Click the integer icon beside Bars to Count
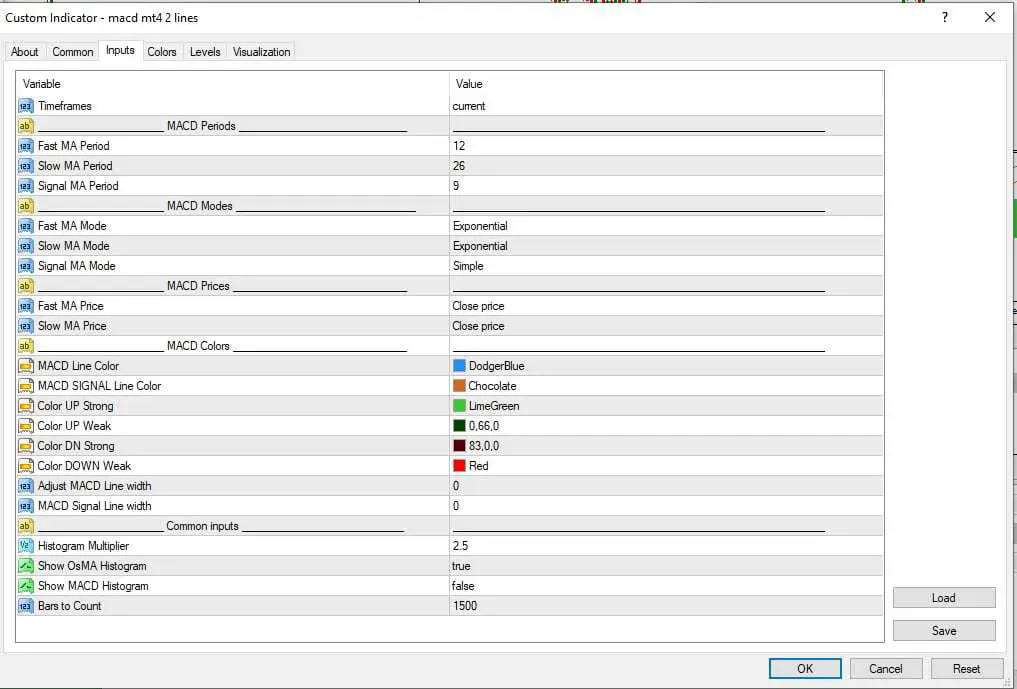 pyautogui.click(x=25, y=606)
